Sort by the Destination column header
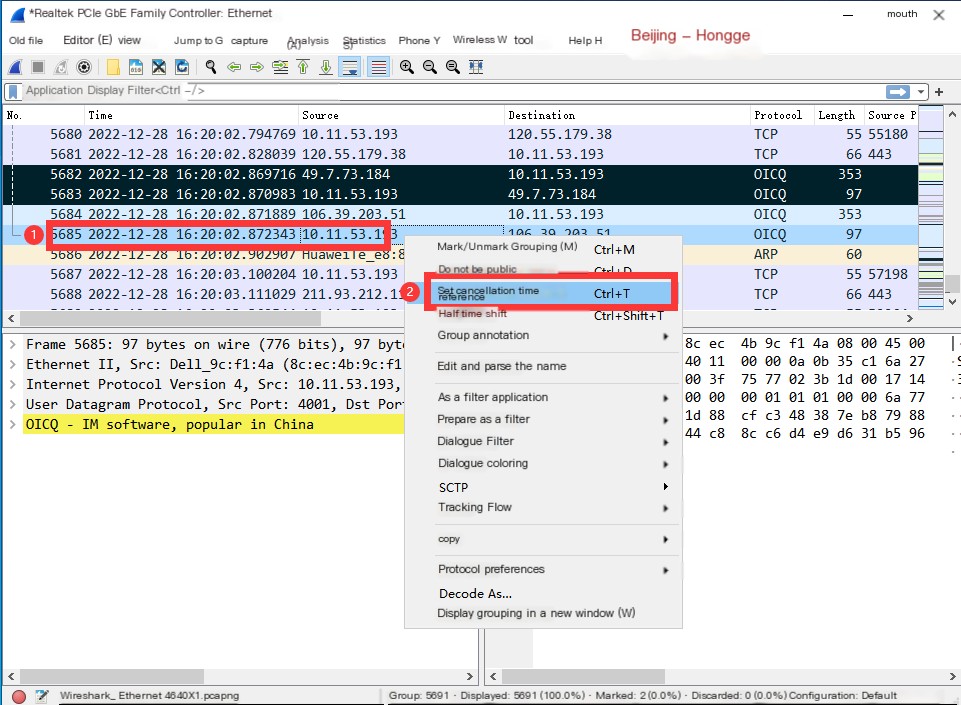961x705 pixels. pos(628,115)
